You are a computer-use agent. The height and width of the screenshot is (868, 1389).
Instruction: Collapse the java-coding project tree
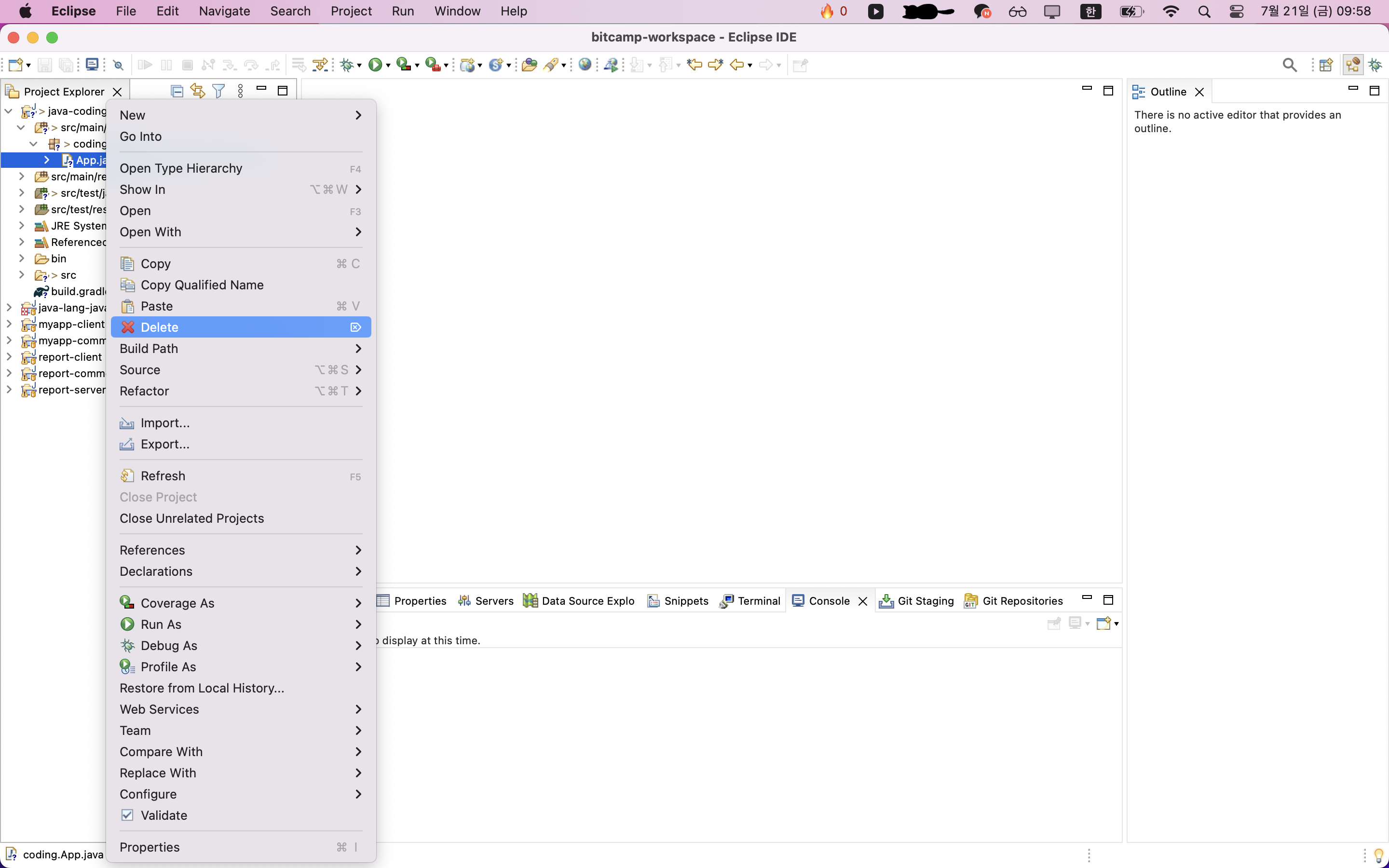9,111
